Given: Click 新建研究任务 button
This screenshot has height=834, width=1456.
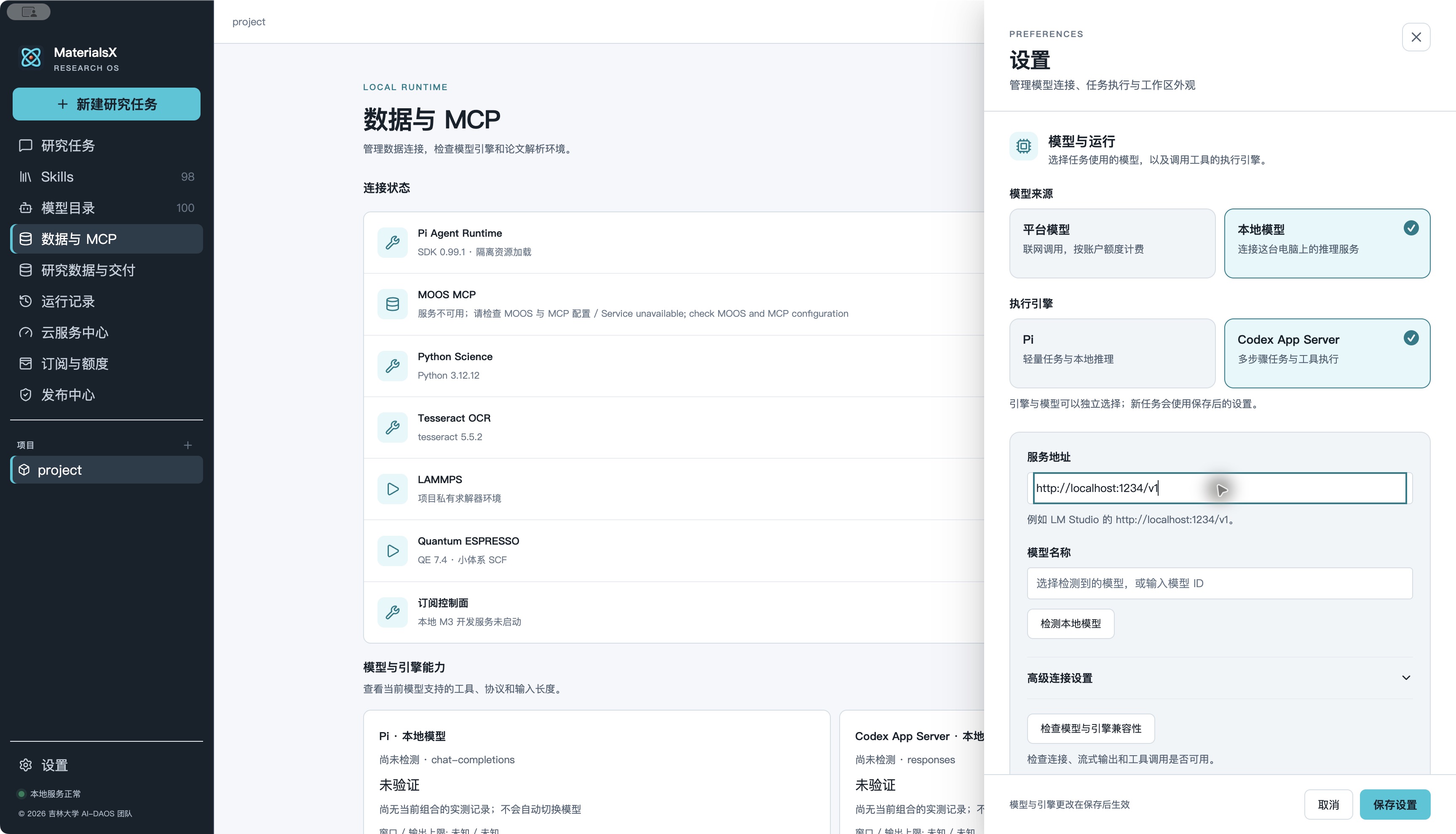Looking at the screenshot, I should [x=107, y=104].
